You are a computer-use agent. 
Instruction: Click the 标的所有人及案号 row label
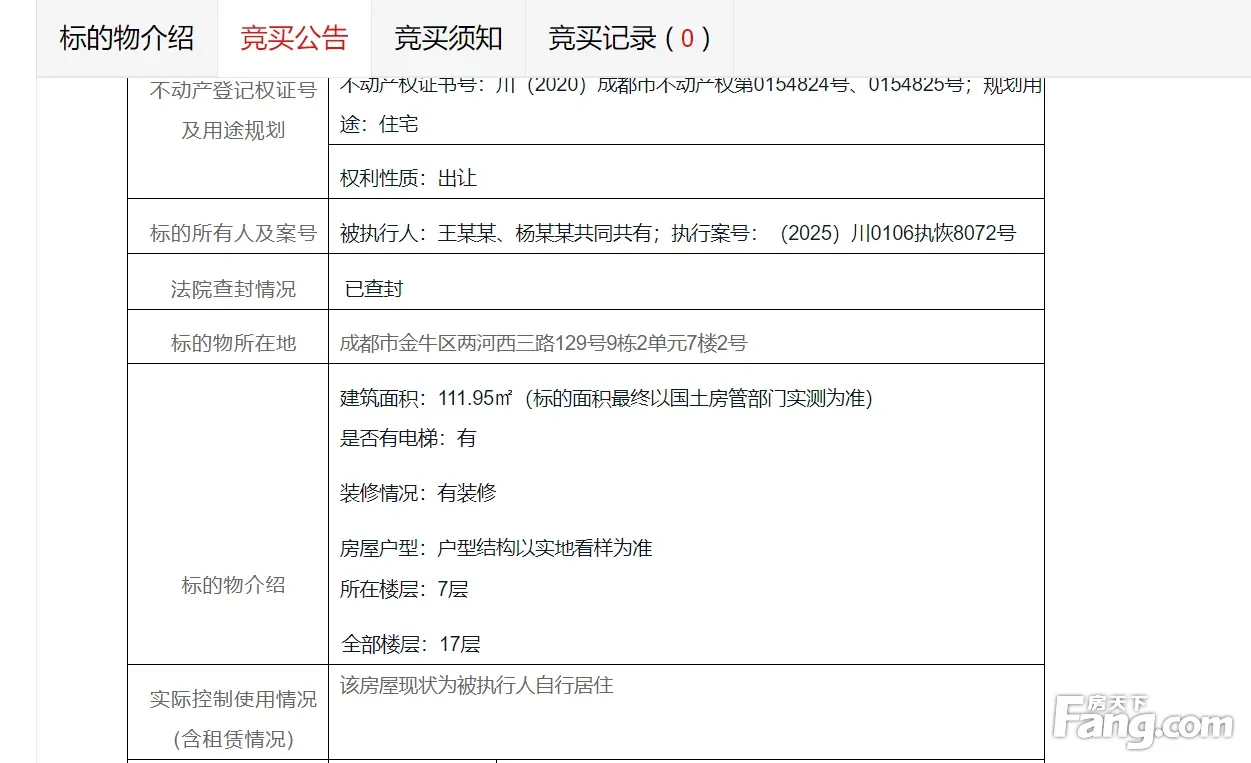tap(233, 233)
